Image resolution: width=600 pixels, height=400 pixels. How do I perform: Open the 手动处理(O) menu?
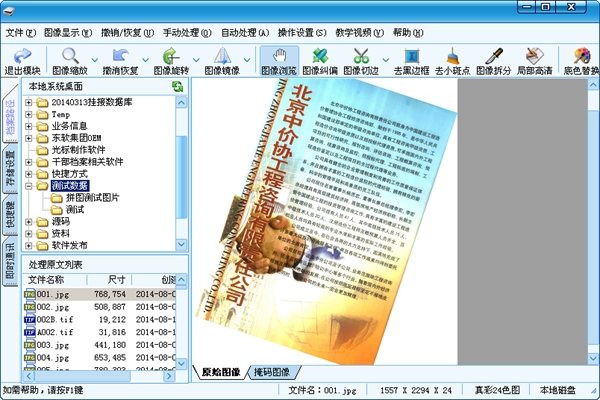pos(187,33)
